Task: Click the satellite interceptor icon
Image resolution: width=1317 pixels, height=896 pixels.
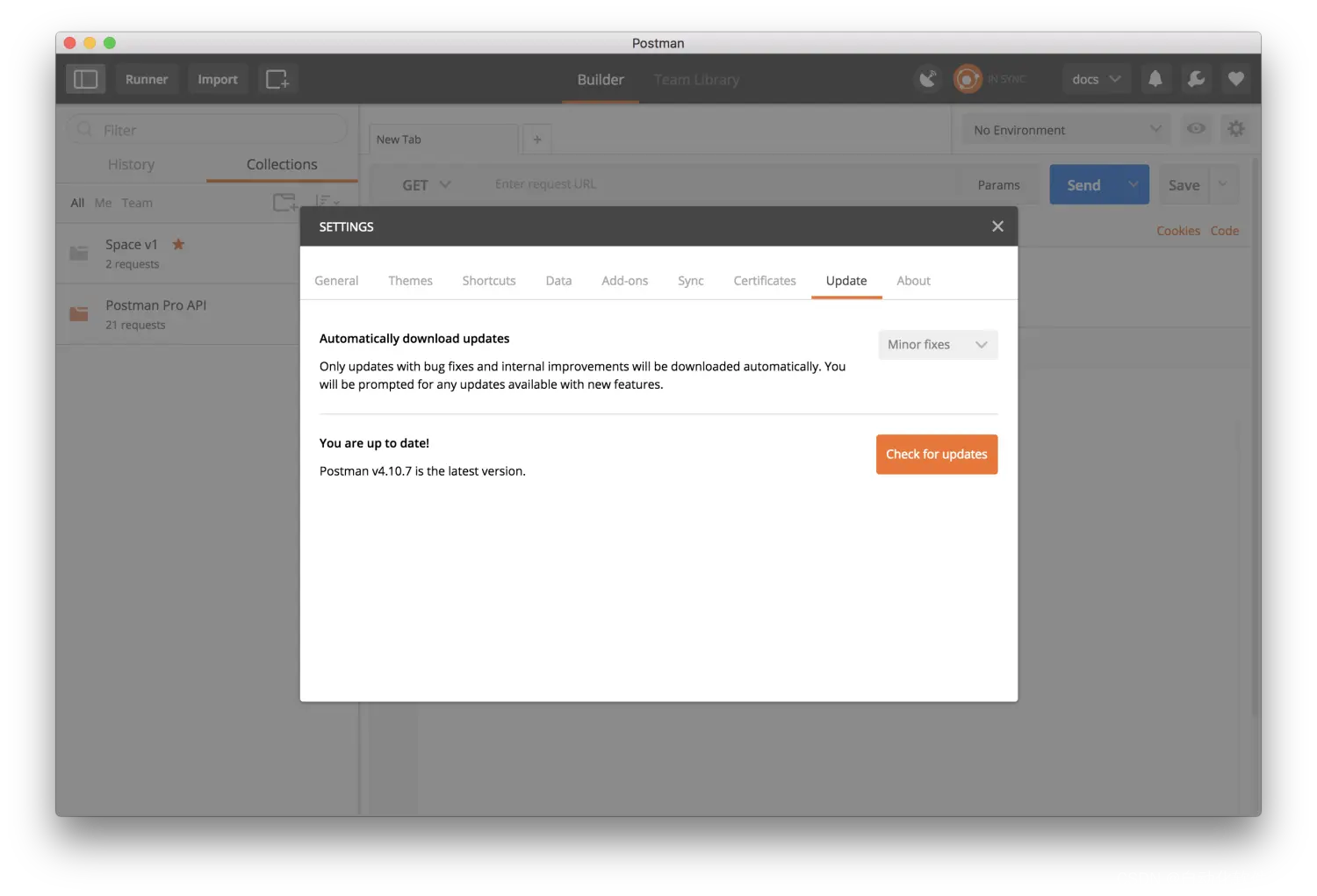Action: click(928, 79)
